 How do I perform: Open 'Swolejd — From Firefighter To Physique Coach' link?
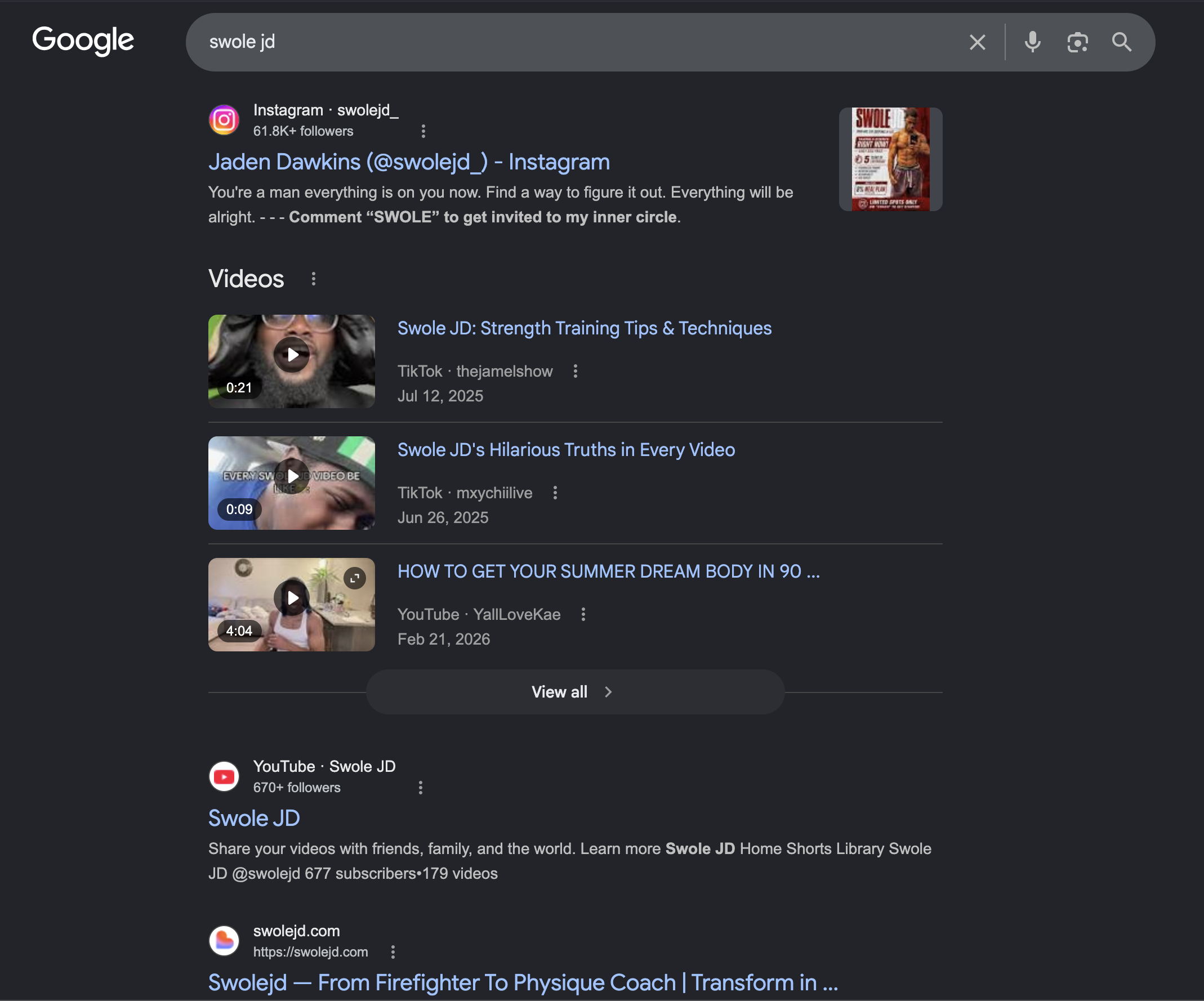523,982
